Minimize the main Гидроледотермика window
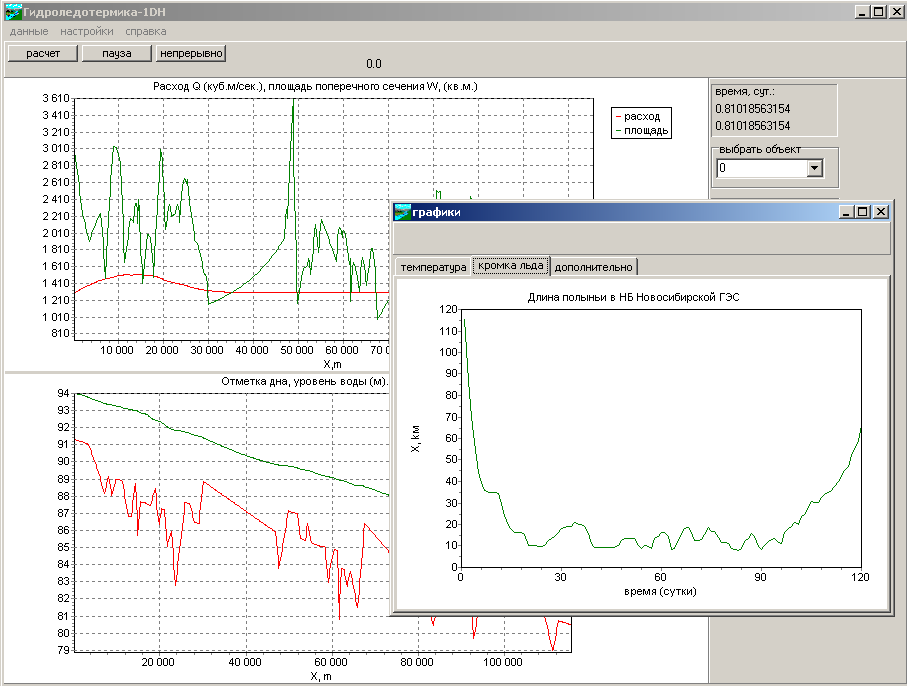Viewport: 907px width, 686px height. (x=862, y=12)
